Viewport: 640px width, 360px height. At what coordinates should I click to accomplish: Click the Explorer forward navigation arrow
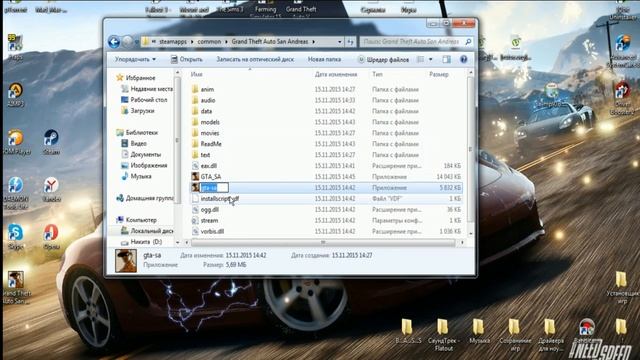(x=127, y=42)
